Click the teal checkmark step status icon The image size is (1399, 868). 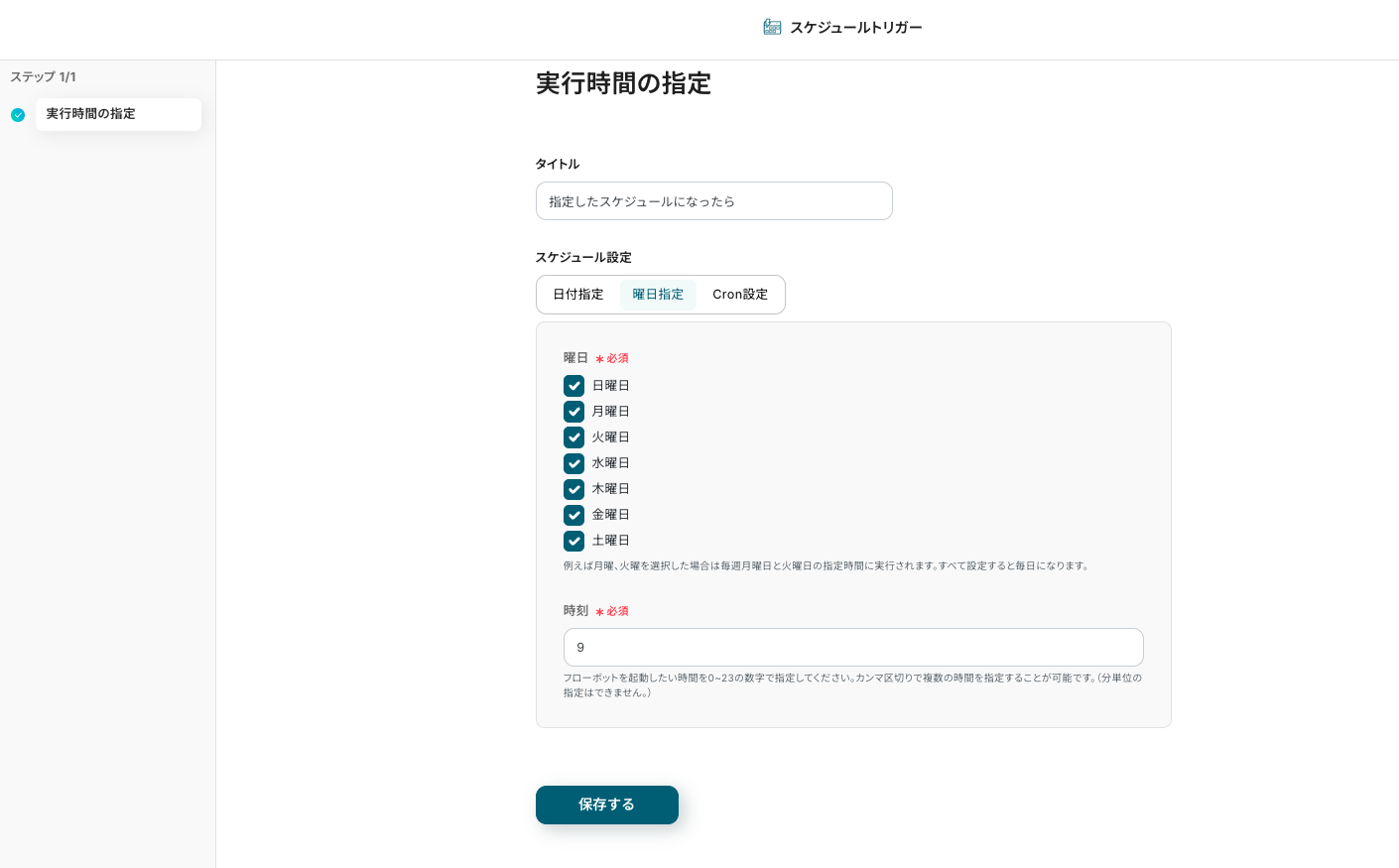pos(18,115)
